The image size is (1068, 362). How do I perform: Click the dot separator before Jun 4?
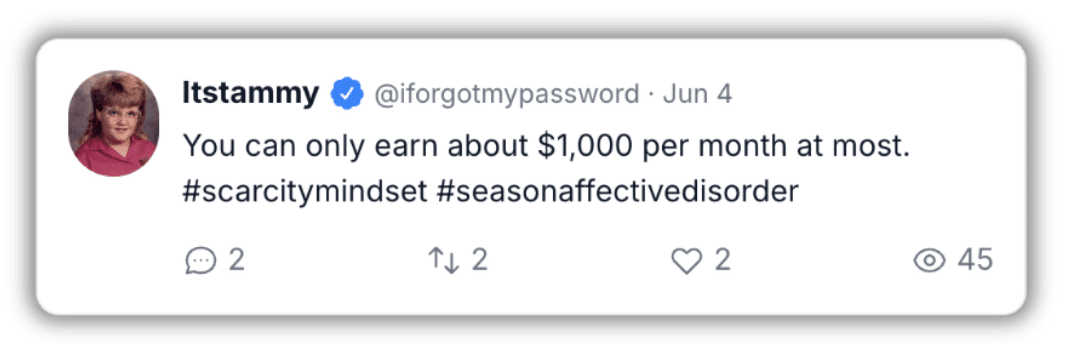(x=651, y=95)
